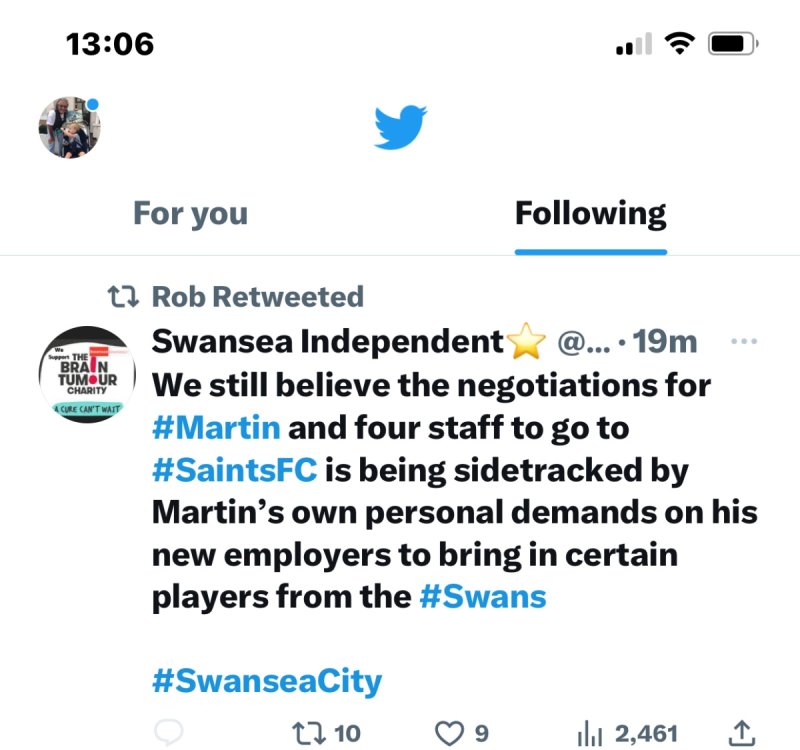Retweet the Swansea Independent tweet
Screen dimensions: 800x750
pyautogui.click(x=302, y=733)
